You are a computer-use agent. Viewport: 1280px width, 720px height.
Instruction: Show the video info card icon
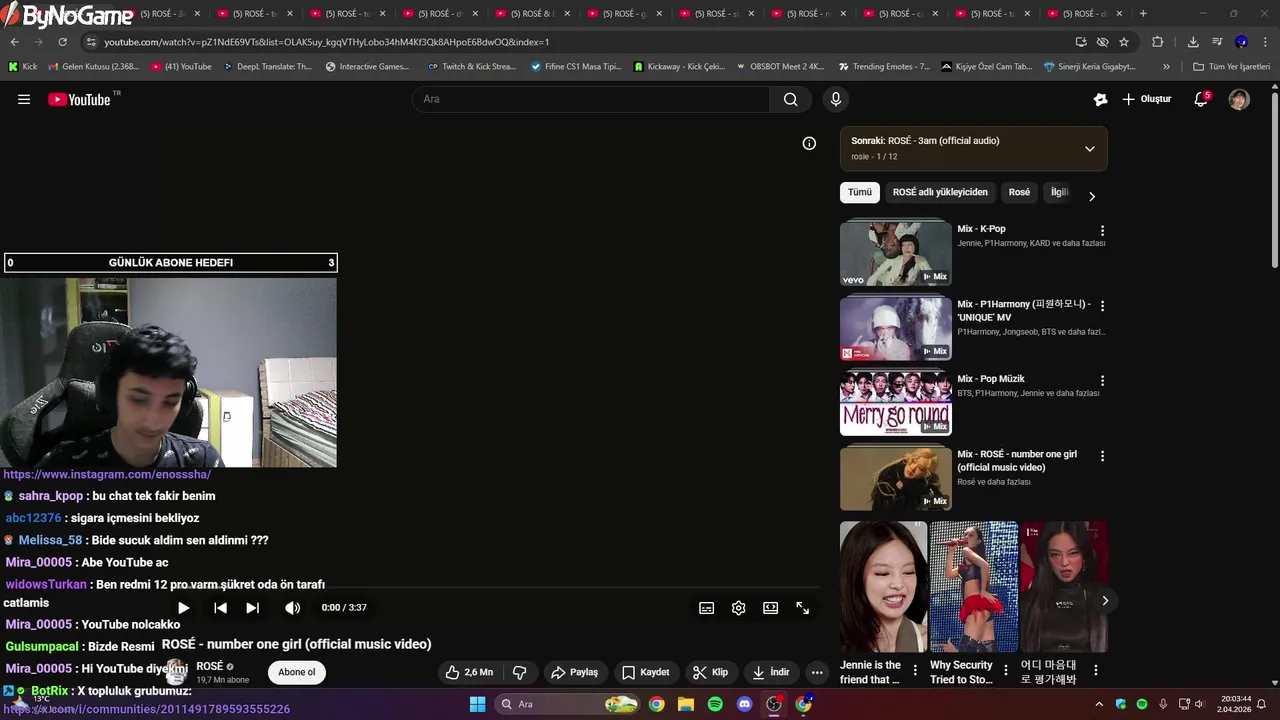point(809,143)
